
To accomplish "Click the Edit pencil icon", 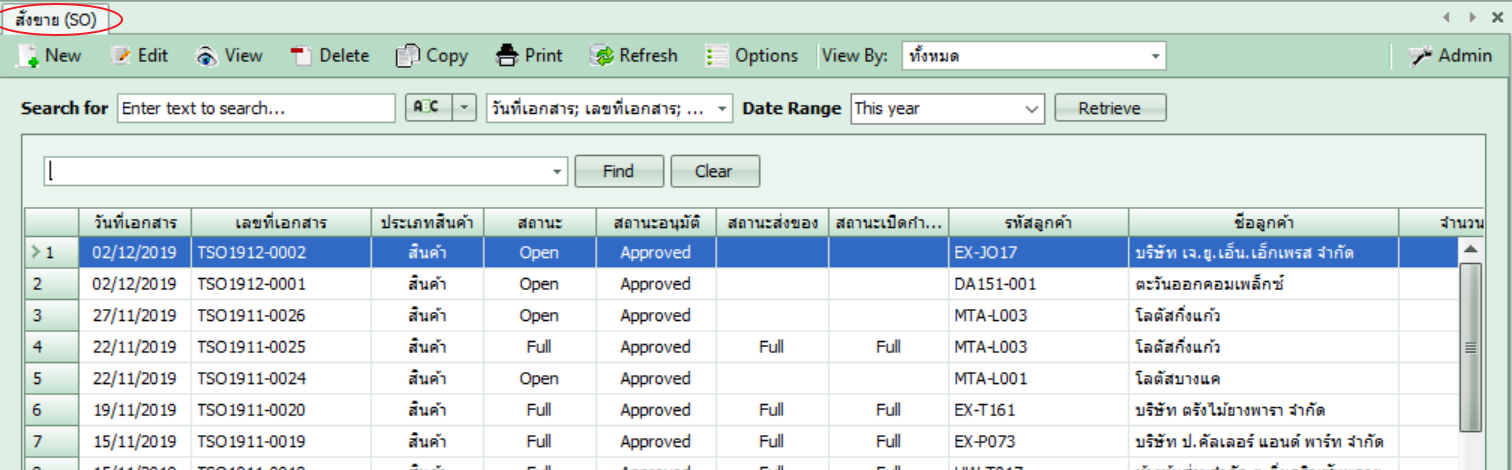I will coord(121,56).
